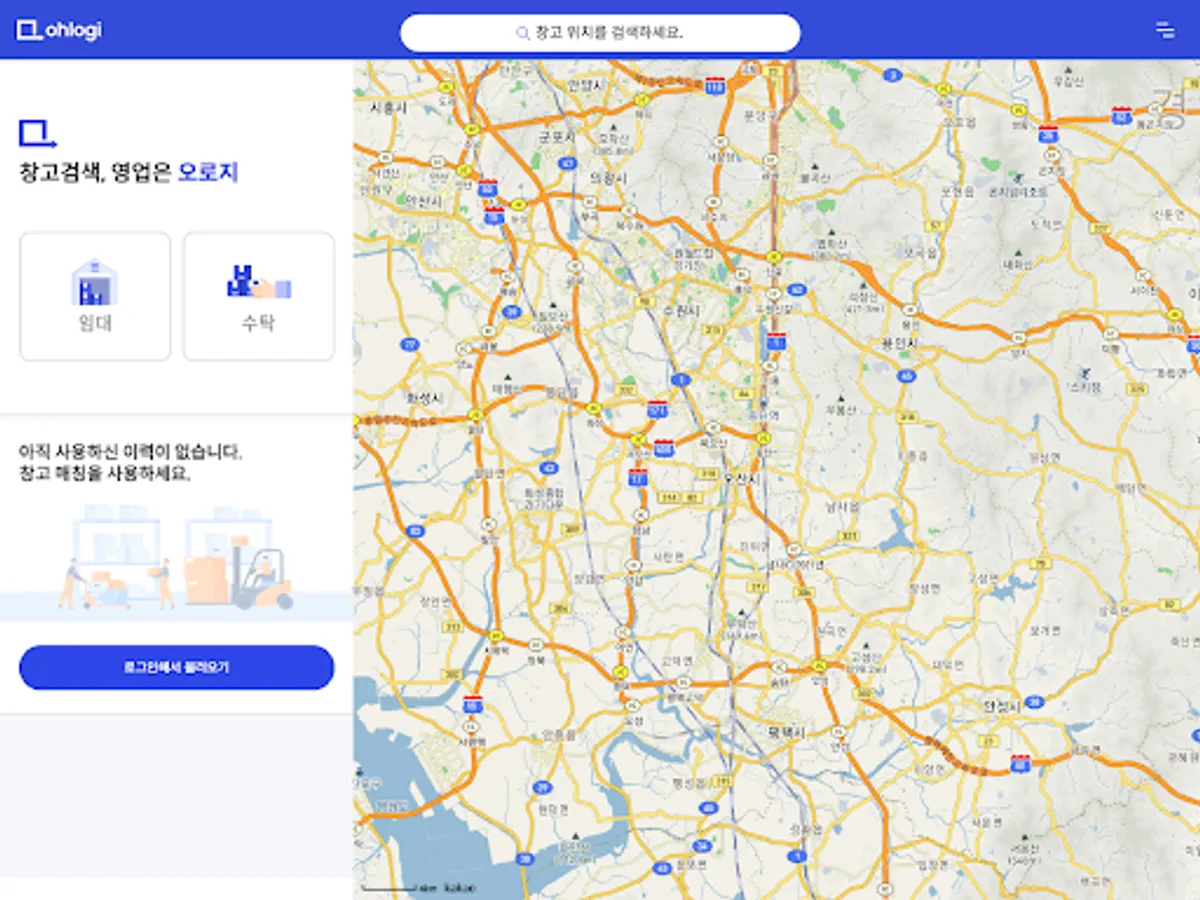Click the 안양시 label on the map
The image size is (1200, 900).
point(584,86)
